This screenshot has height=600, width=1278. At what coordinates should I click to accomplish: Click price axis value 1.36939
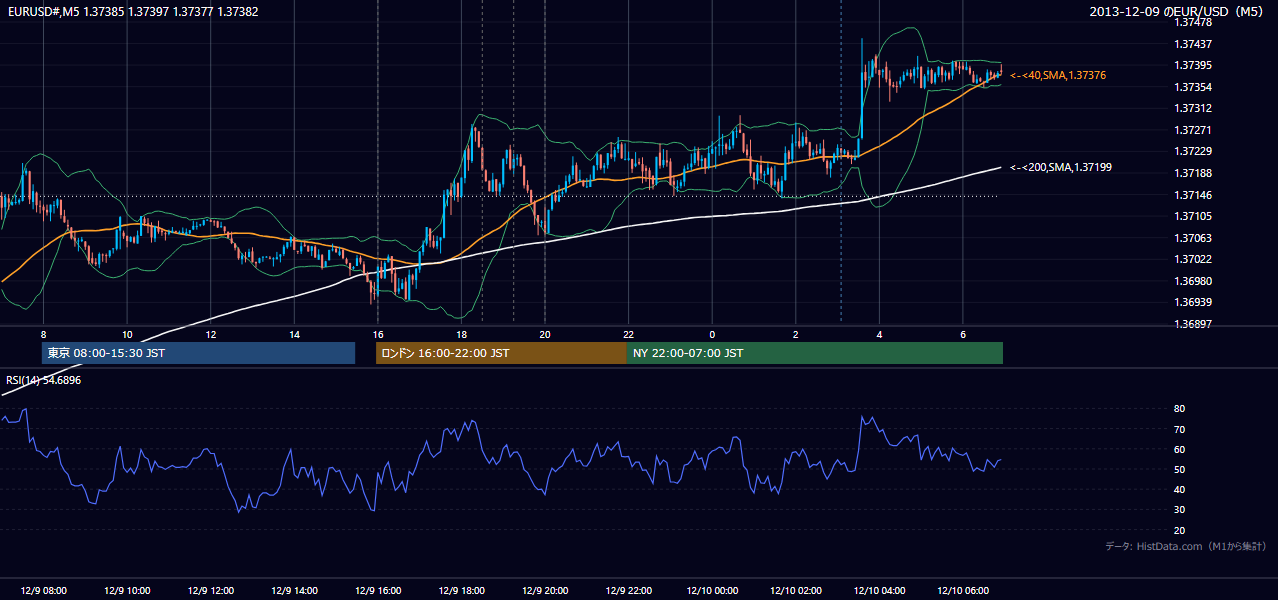[1193, 302]
